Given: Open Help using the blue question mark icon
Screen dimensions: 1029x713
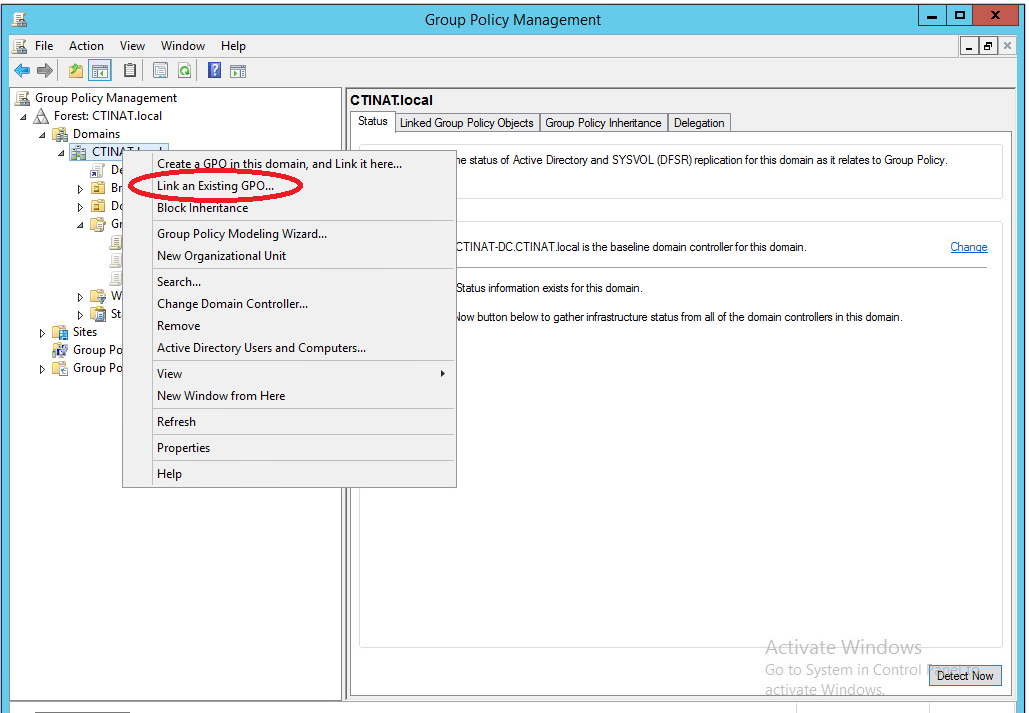Looking at the screenshot, I should [211, 70].
